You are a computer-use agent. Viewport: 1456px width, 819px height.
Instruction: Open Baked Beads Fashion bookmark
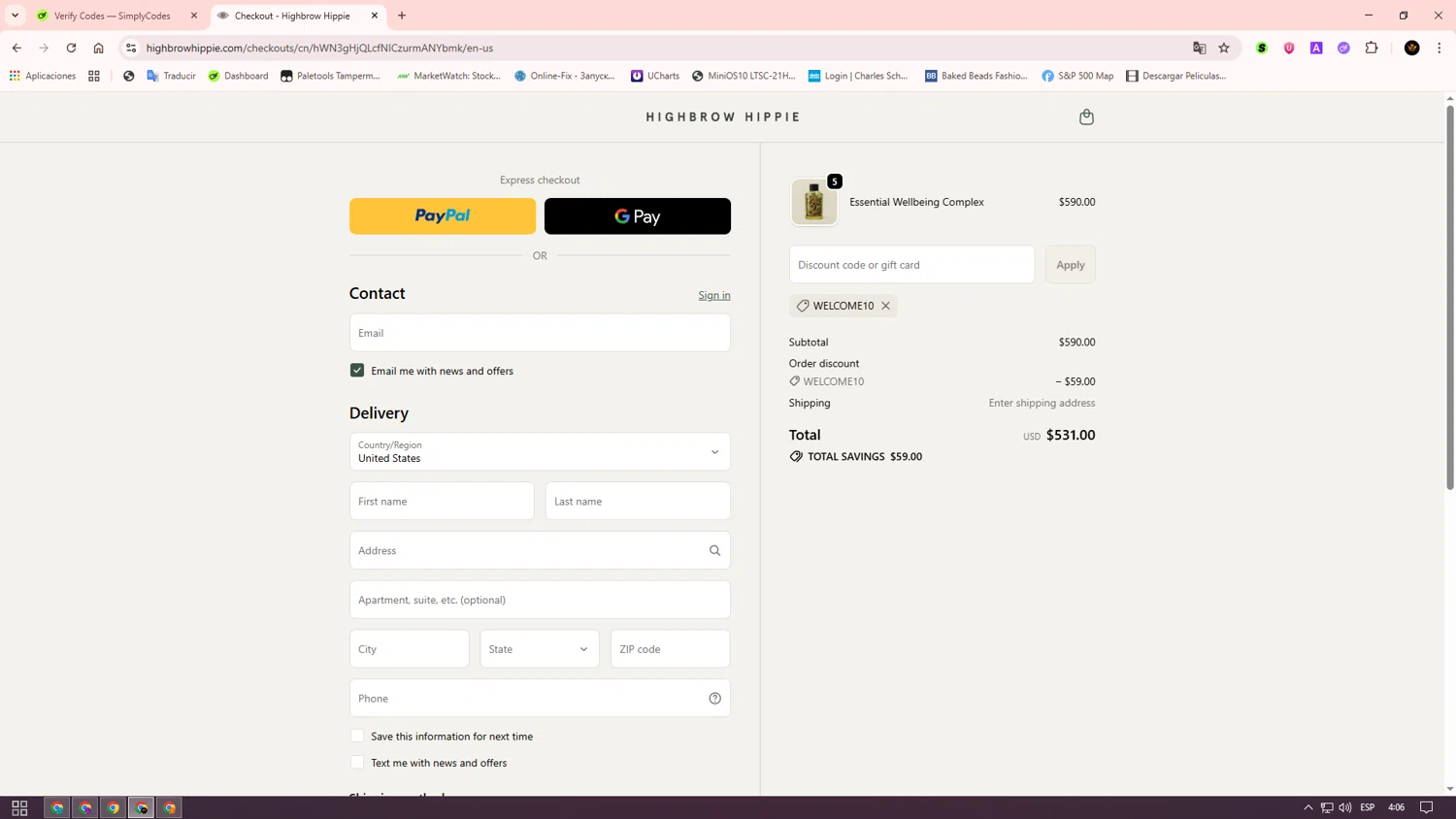click(x=976, y=76)
